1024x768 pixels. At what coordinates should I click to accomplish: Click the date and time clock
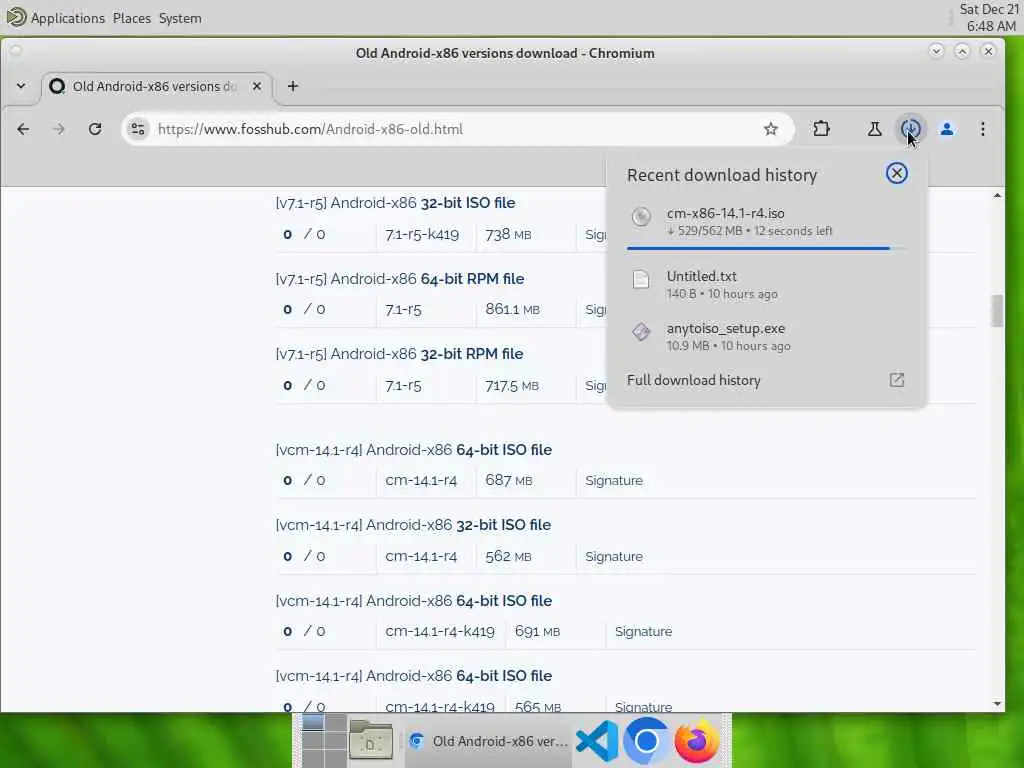point(990,18)
